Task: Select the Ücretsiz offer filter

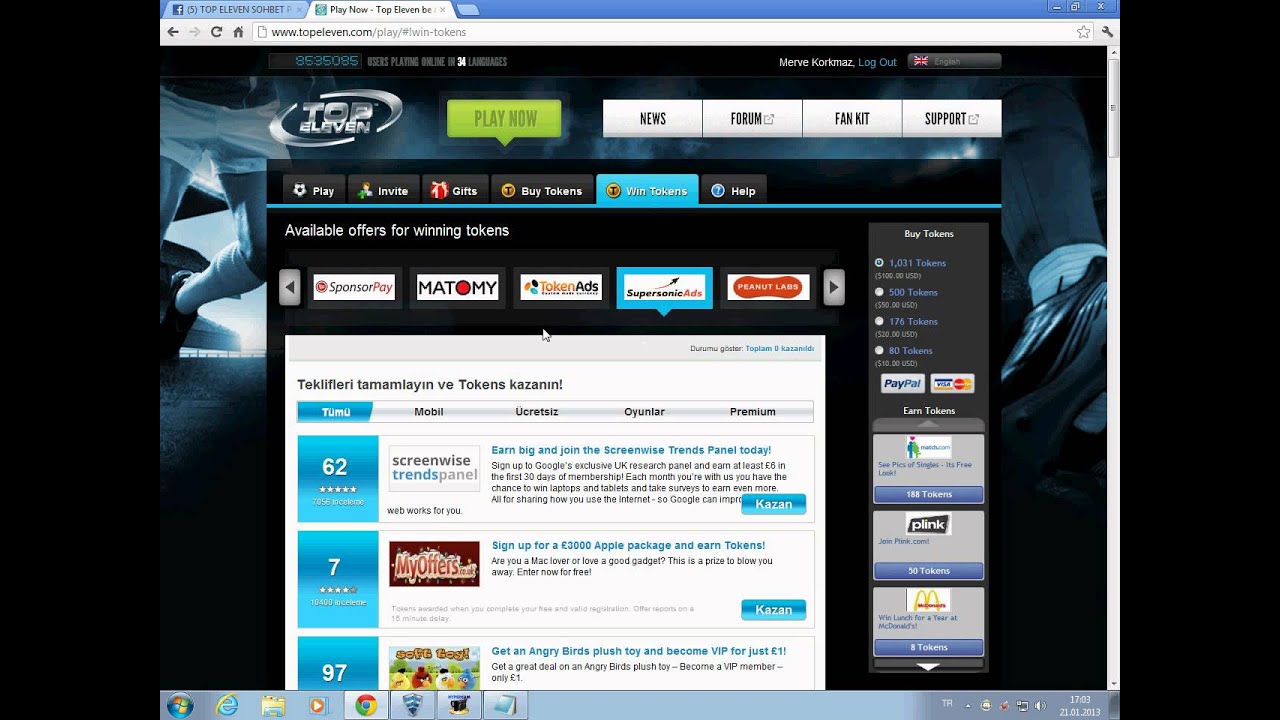Action: [x=537, y=412]
